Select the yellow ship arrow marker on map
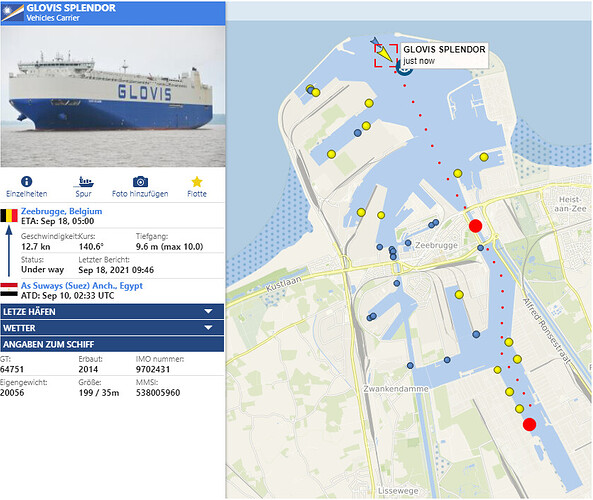 coord(386,54)
